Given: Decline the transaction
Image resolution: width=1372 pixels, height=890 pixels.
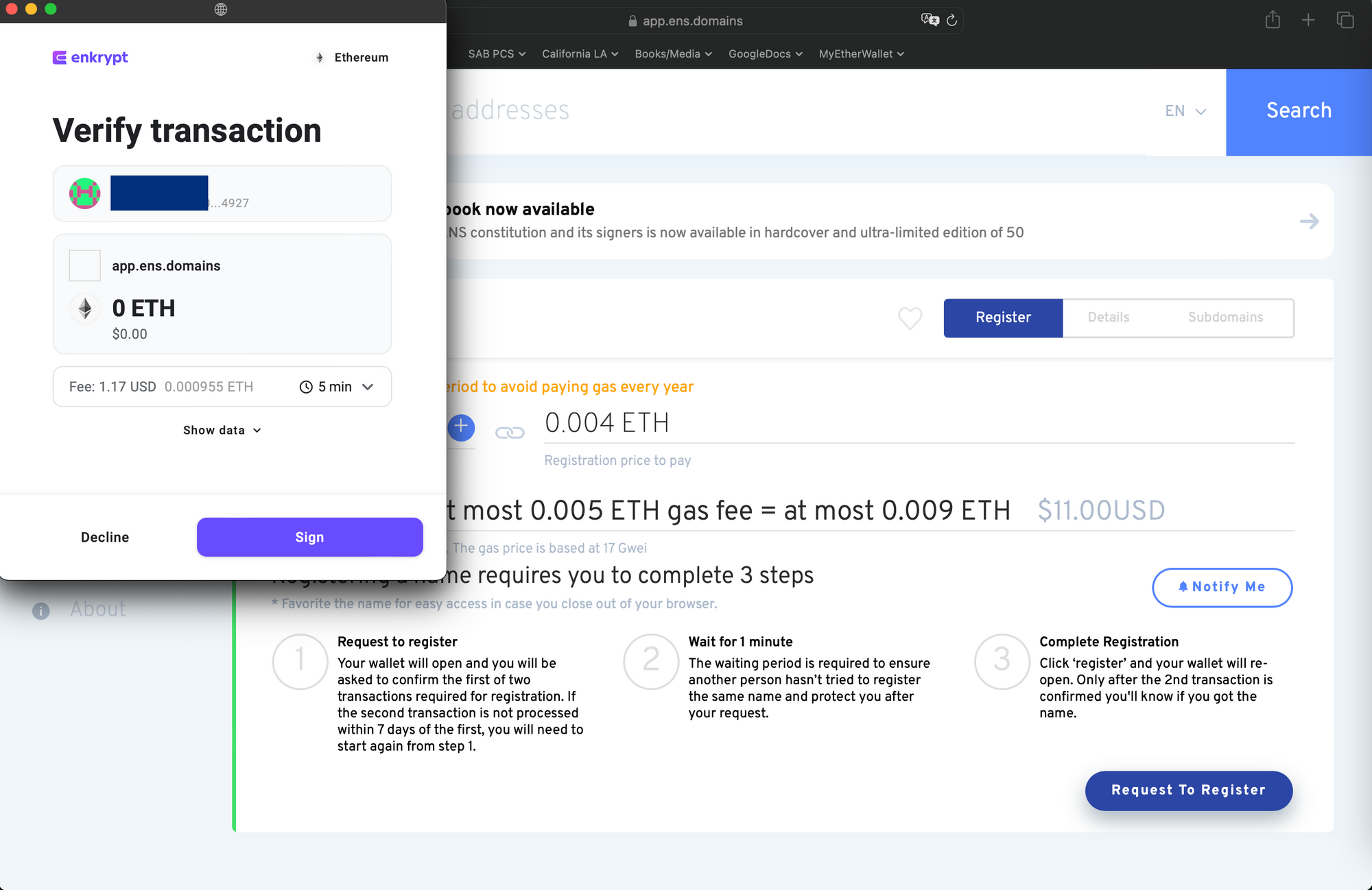Looking at the screenshot, I should coord(105,537).
